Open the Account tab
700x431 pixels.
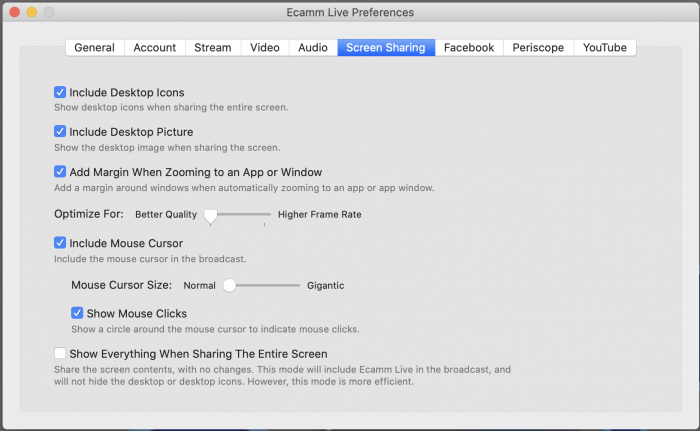tap(154, 47)
